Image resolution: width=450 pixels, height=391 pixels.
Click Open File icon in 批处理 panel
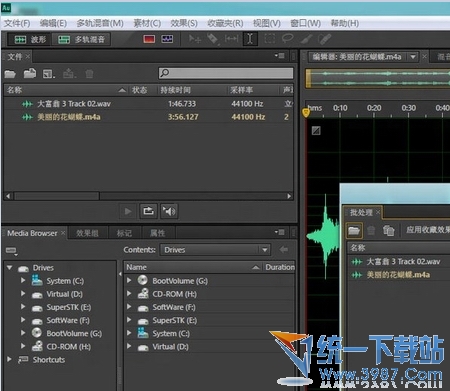[354, 230]
